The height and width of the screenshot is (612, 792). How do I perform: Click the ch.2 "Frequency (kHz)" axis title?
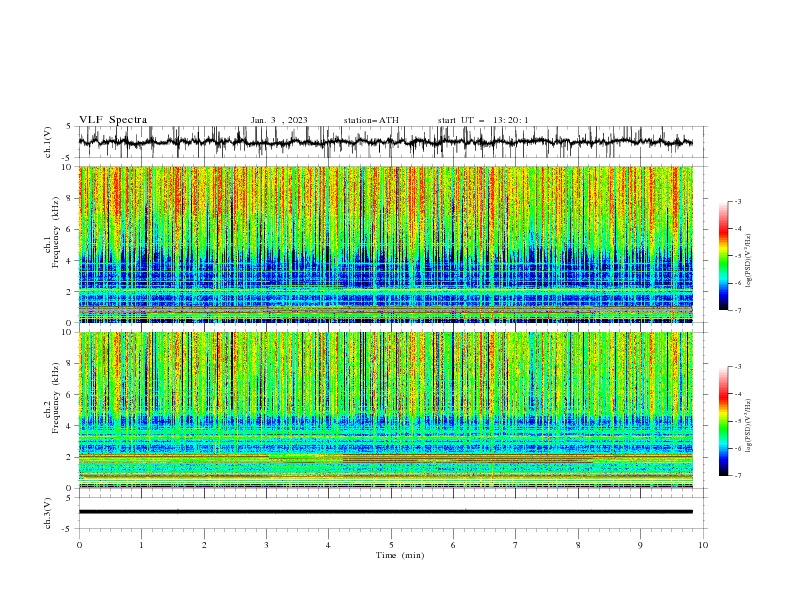pyautogui.click(x=56, y=398)
